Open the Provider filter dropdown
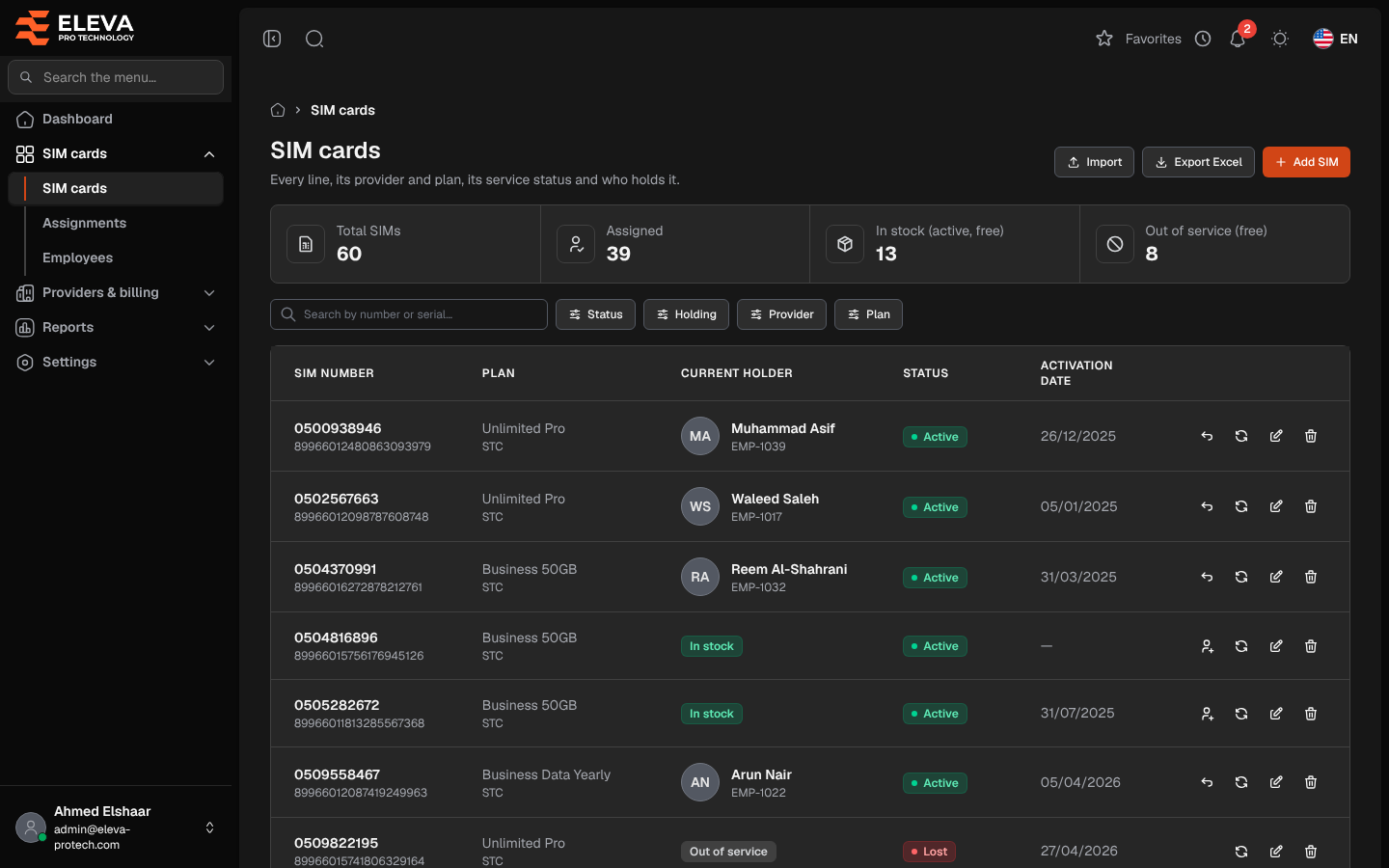1389x868 pixels. click(781, 314)
